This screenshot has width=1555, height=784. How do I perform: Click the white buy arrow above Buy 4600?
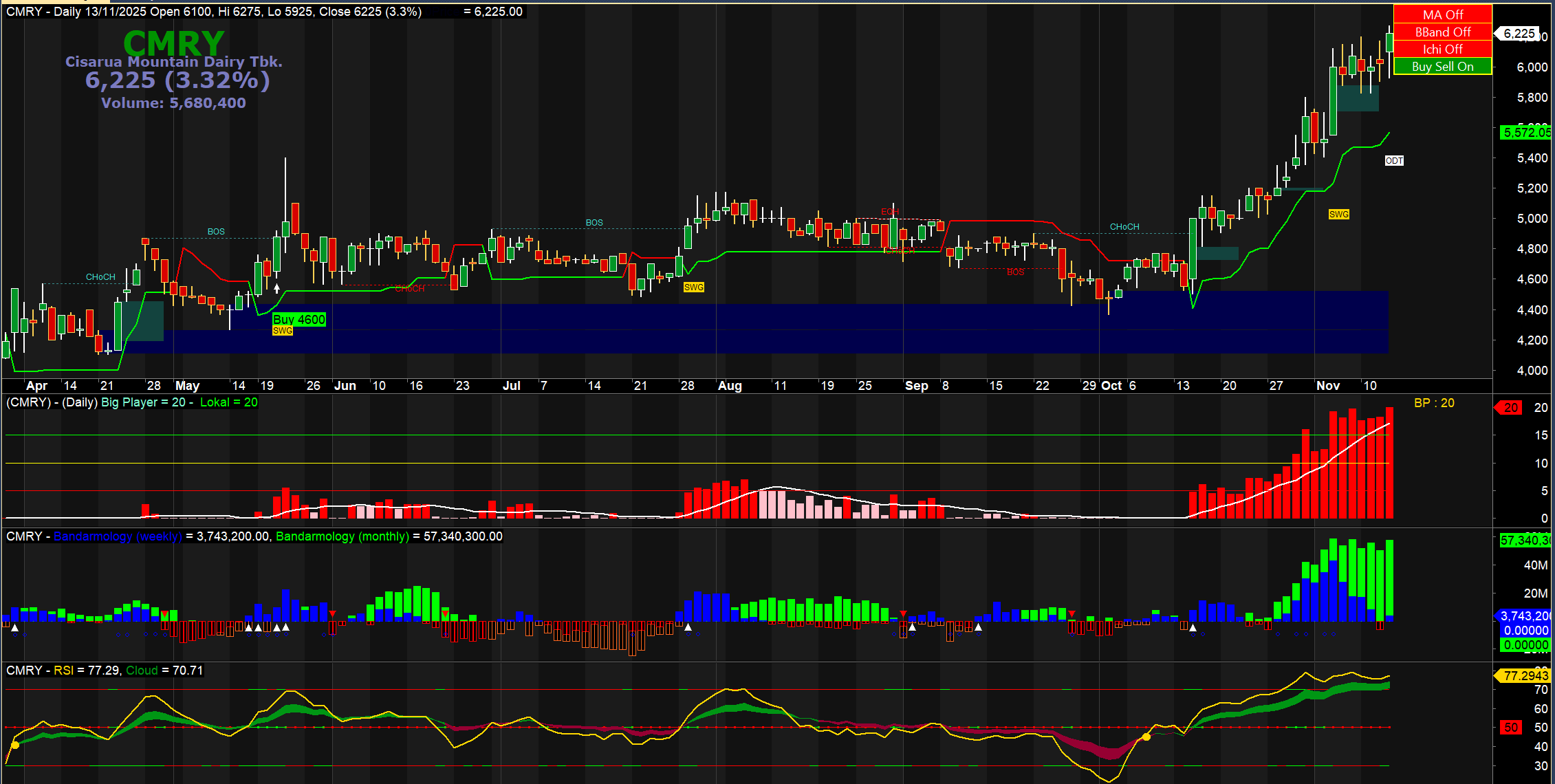pyautogui.click(x=276, y=288)
